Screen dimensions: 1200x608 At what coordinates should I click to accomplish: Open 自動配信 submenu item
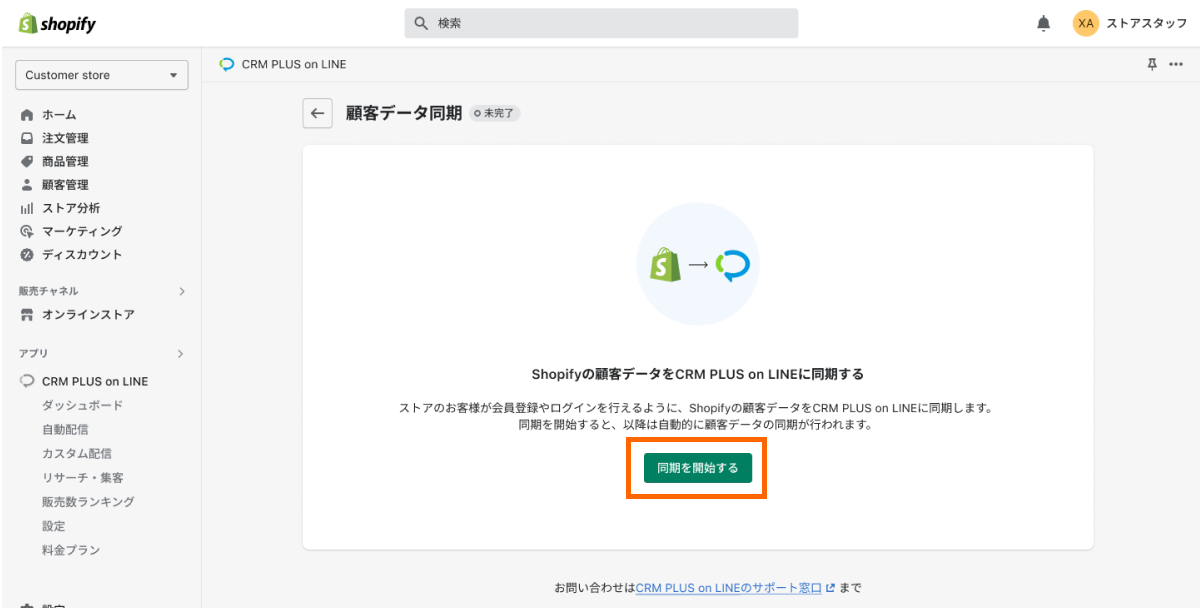pyautogui.click(x=65, y=429)
